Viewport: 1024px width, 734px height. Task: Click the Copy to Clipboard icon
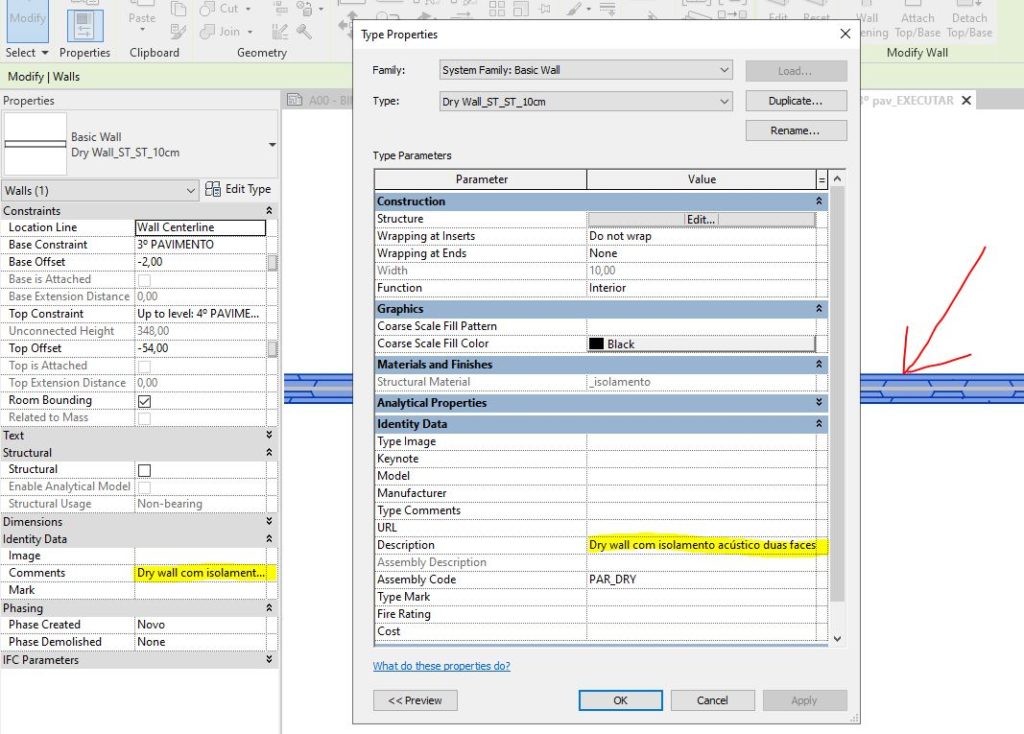pyautogui.click(x=178, y=9)
